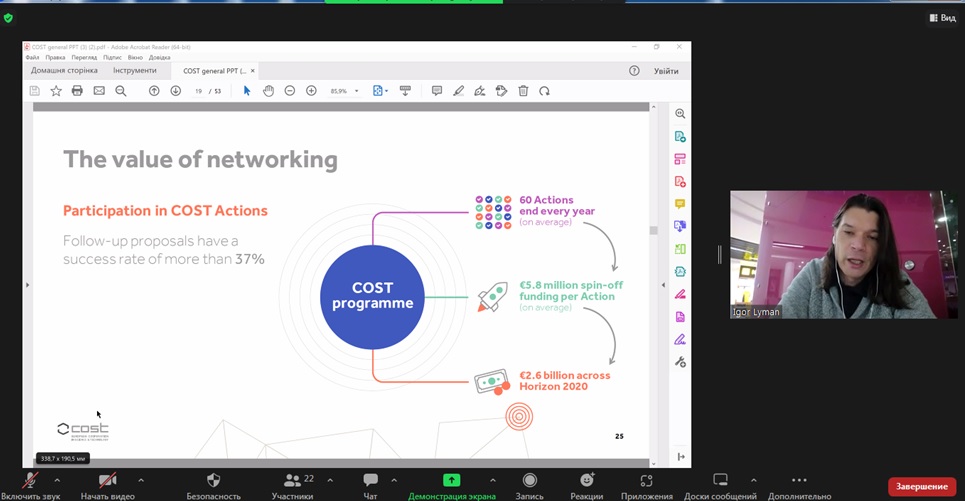
Task: Open Acrobat help question mark
Action: pyautogui.click(x=635, y=71)
